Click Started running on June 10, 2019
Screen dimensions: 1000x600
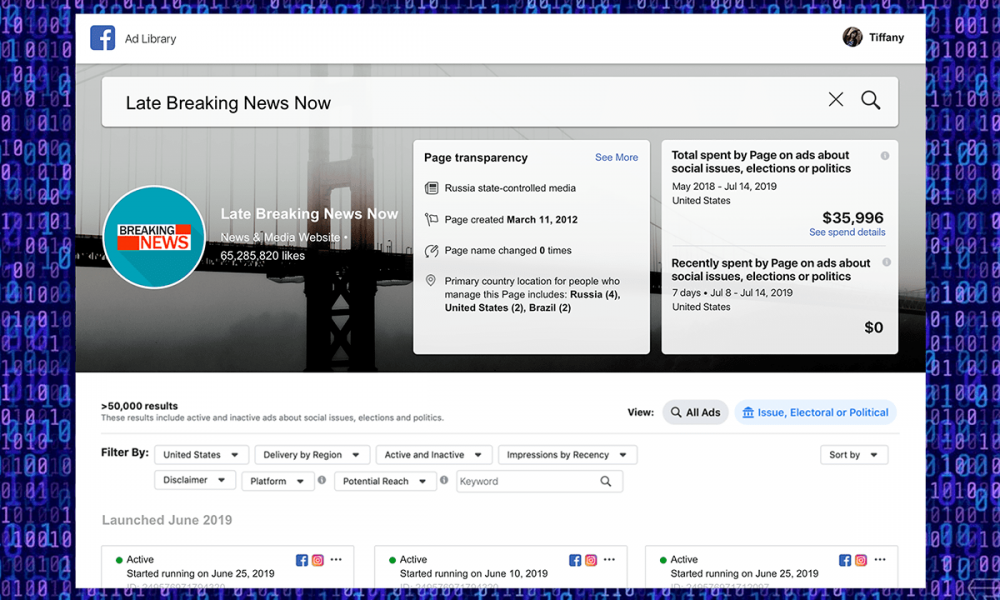474,573
